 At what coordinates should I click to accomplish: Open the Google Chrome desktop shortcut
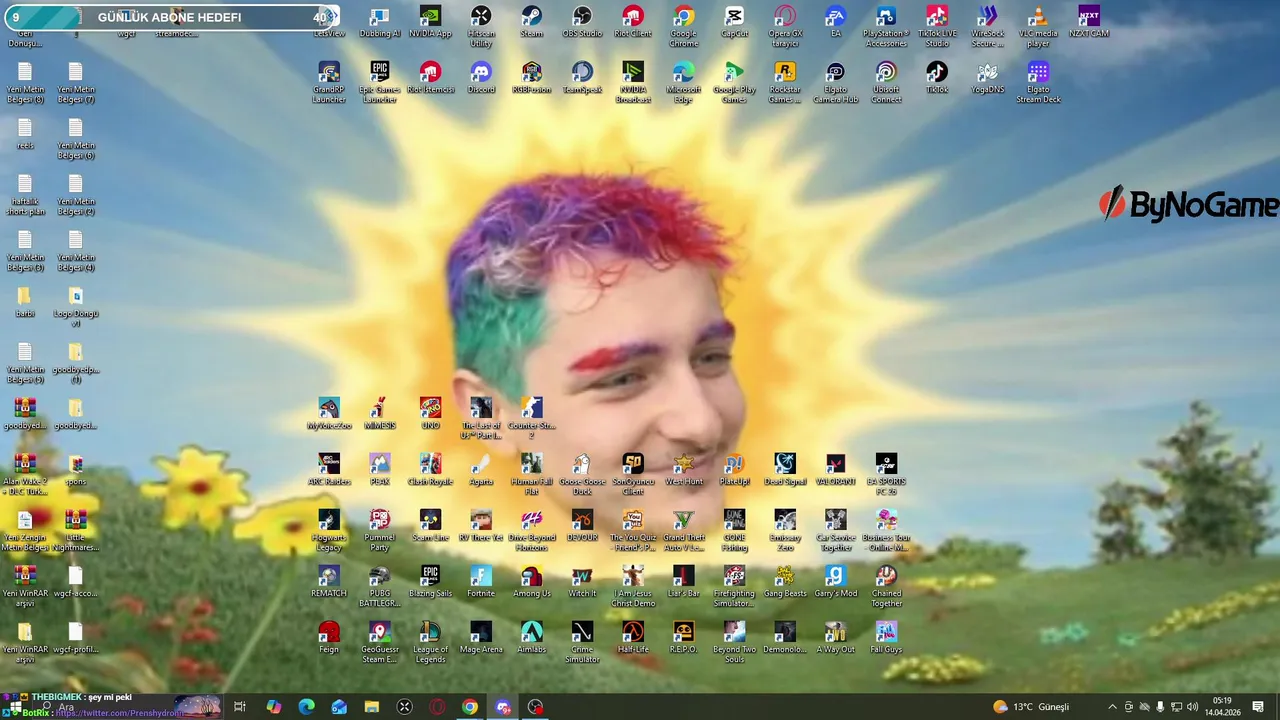[683, 27]
